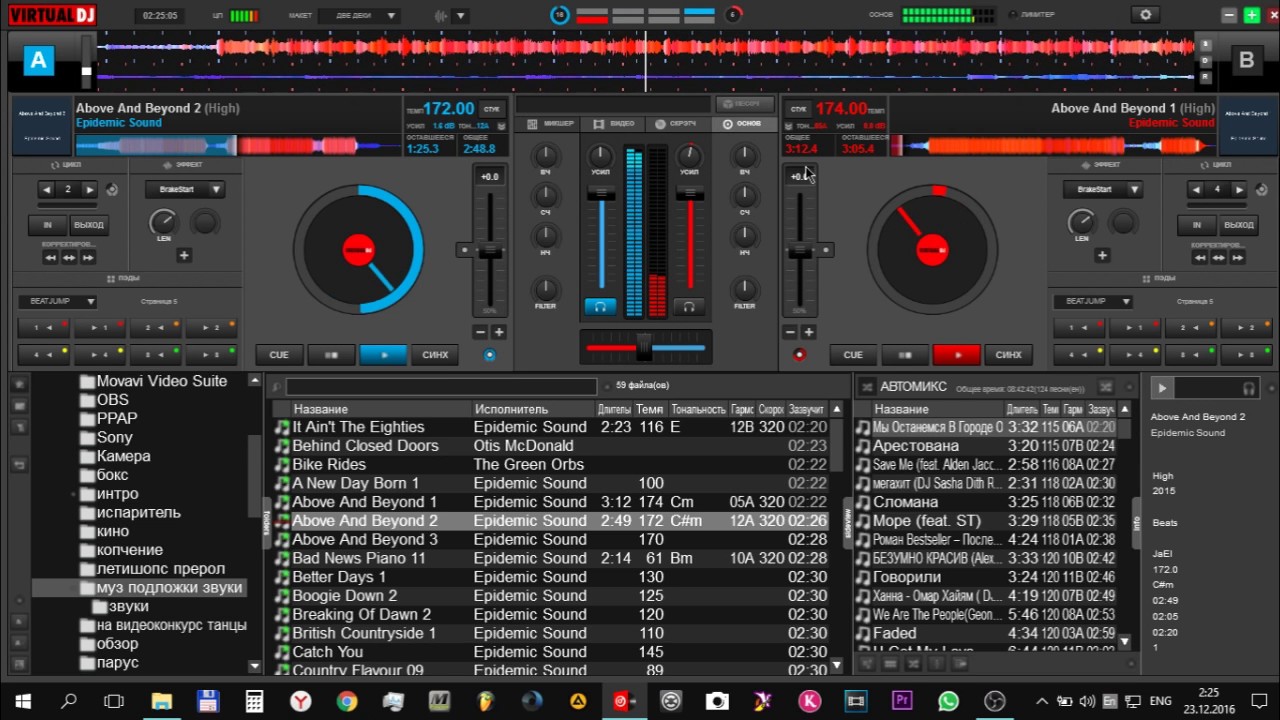Image resolution: width=1280 pixels, height=720 pixels.
Task: Sync deck B with СИНХ button
Action: [1009, 354]
